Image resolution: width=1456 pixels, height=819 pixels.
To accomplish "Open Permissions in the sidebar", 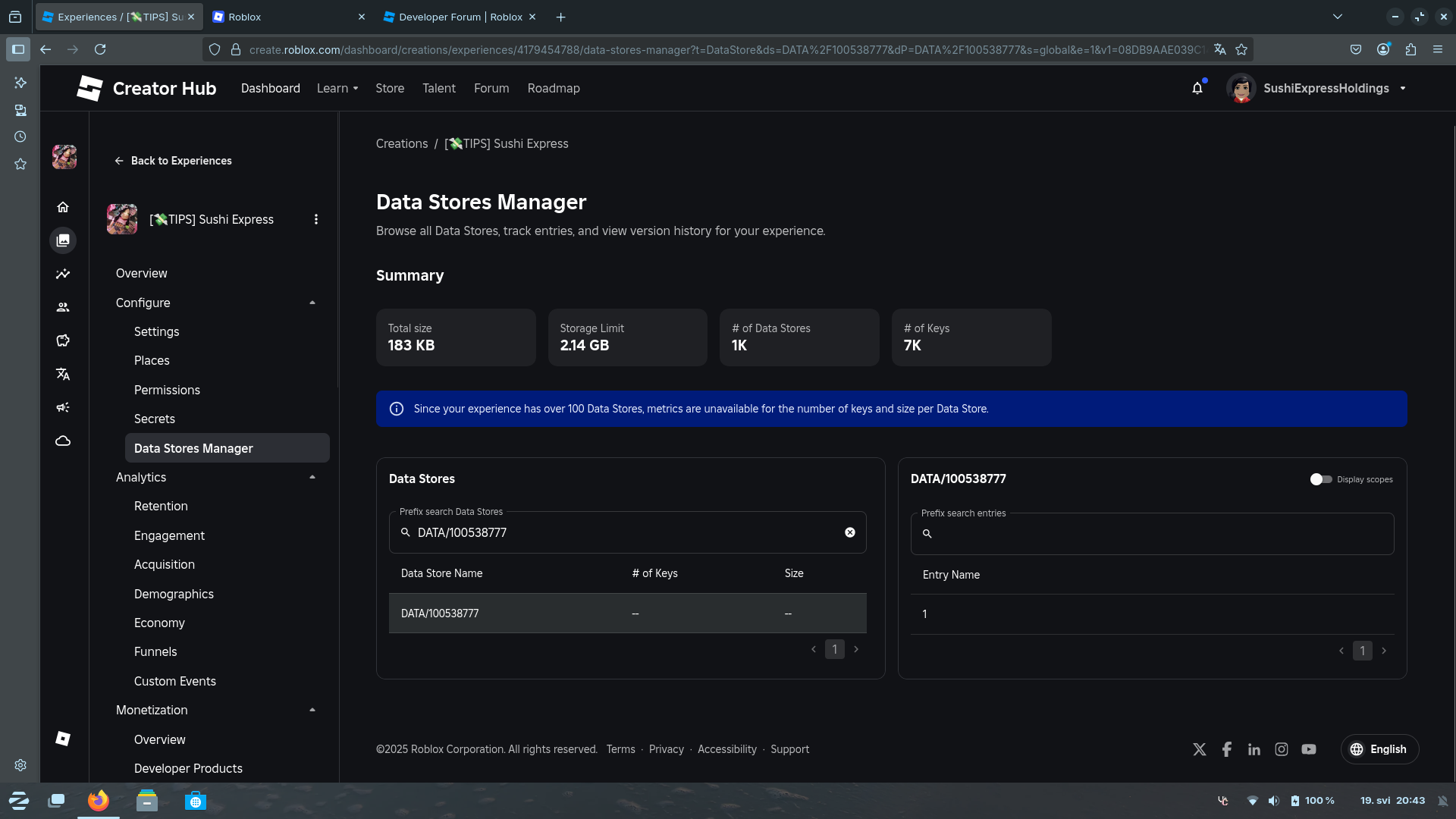I will click(x=167, y=390).
